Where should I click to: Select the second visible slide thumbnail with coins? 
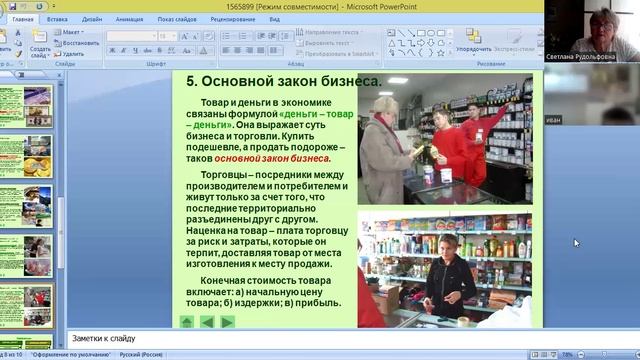point(26,156)
